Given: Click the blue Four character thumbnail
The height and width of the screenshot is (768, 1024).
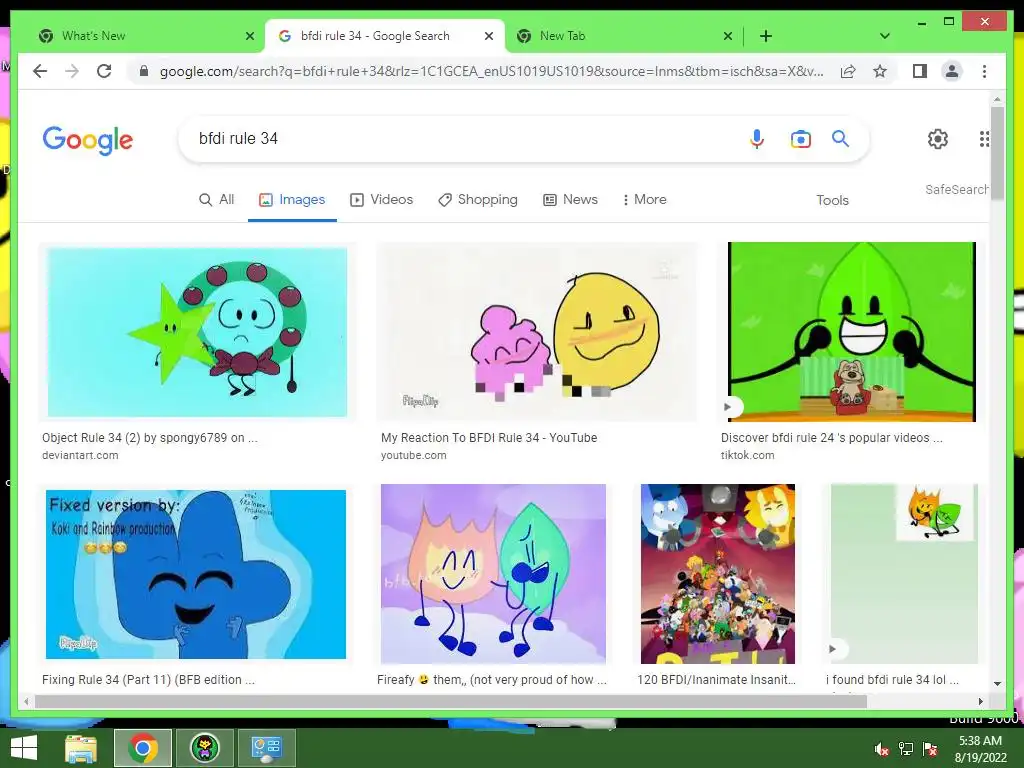Looking at the screenshot, I should pos(196,574).
